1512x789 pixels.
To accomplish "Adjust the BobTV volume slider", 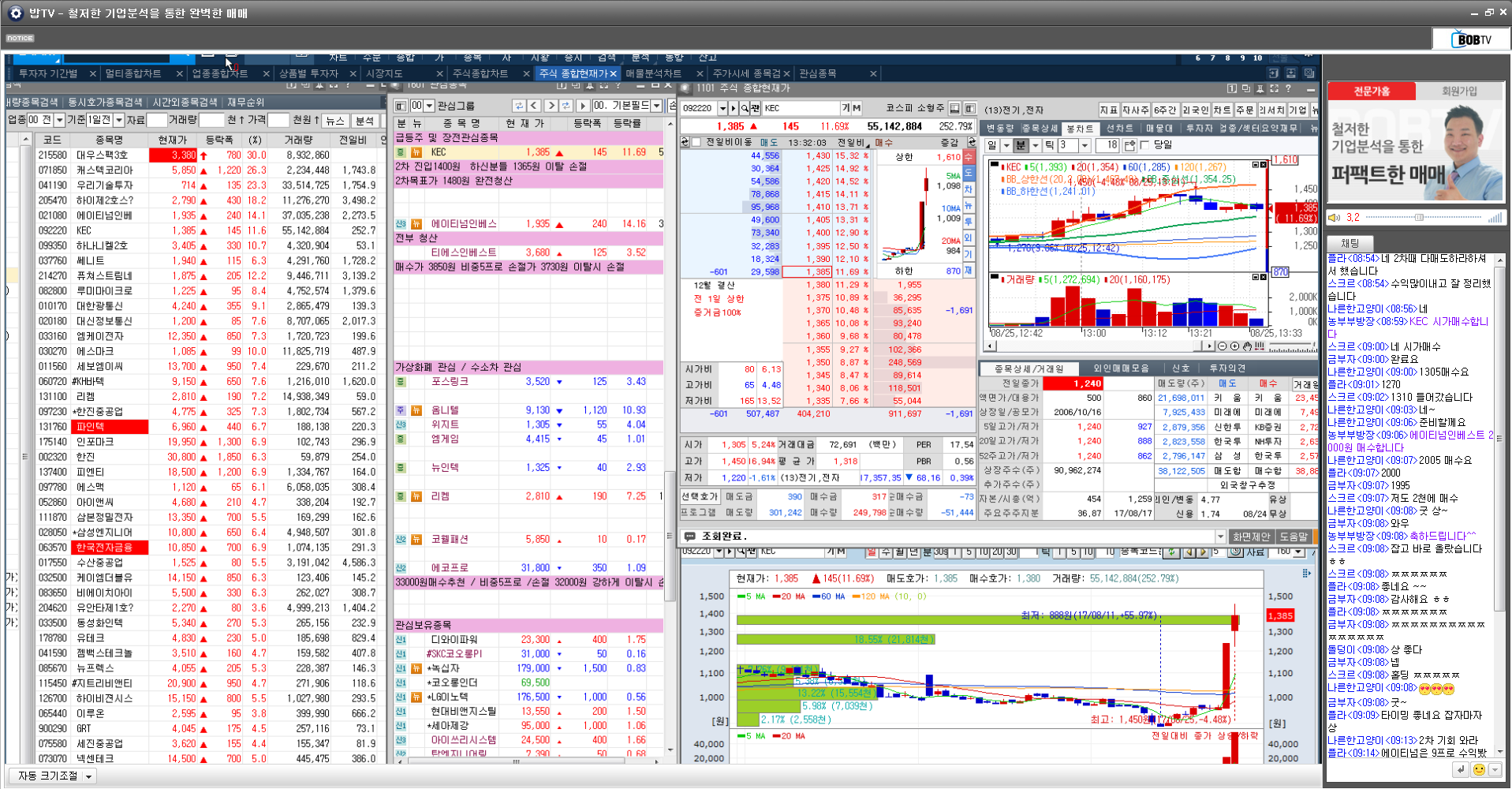I will [x=1418, y=217].
